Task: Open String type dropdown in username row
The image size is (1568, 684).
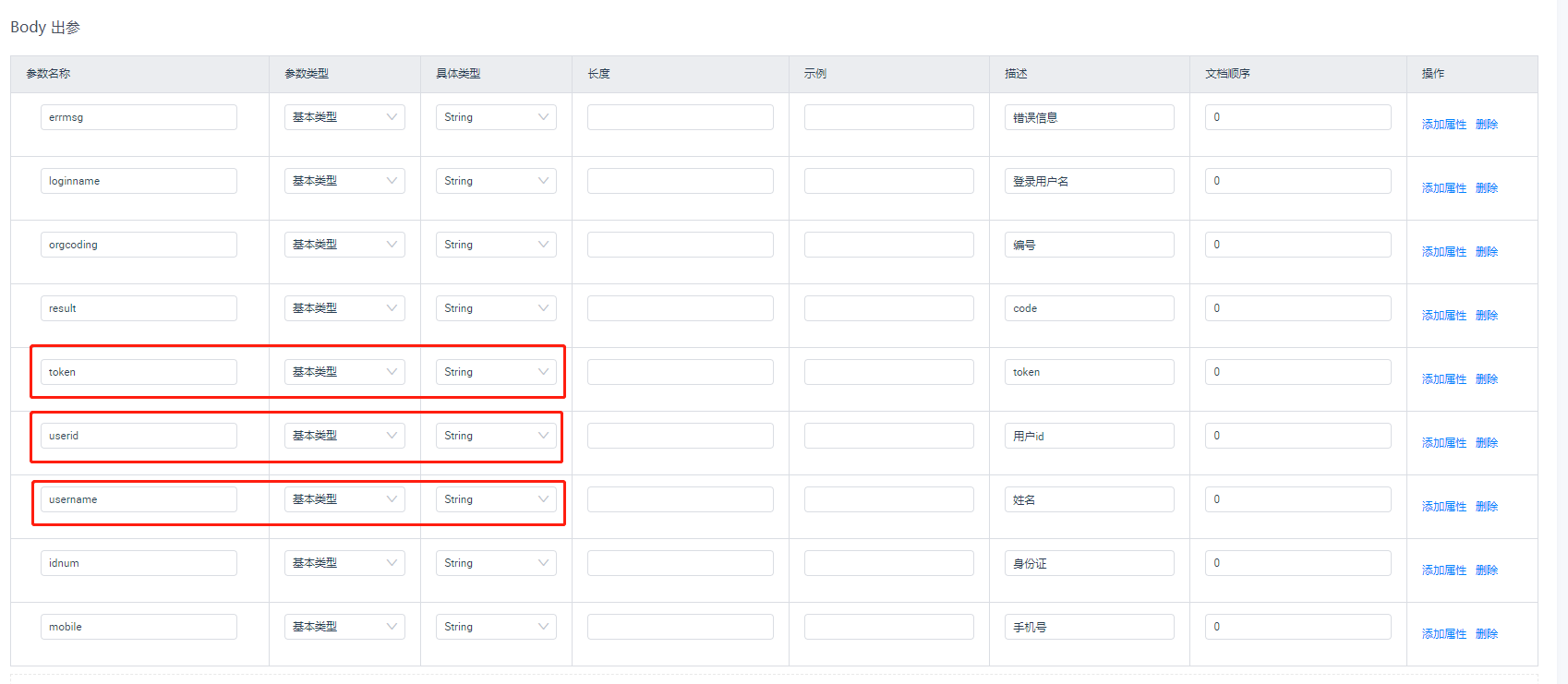Action: pos(496,499)
